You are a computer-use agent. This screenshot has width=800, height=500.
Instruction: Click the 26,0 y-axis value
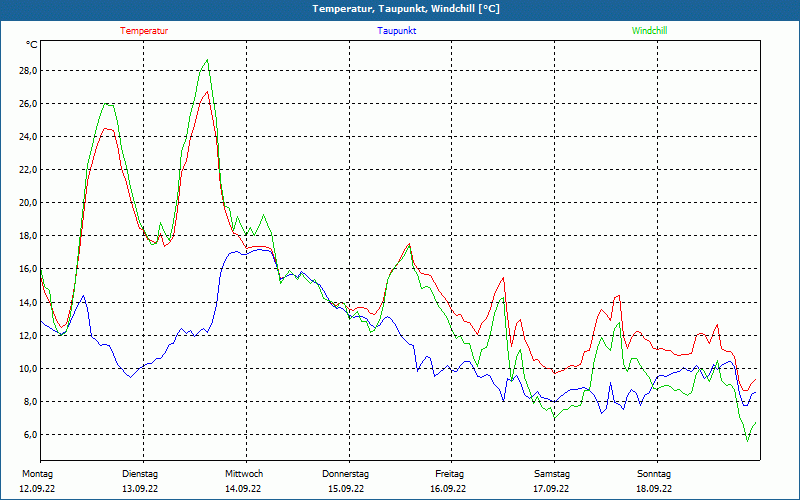(28, 104)
